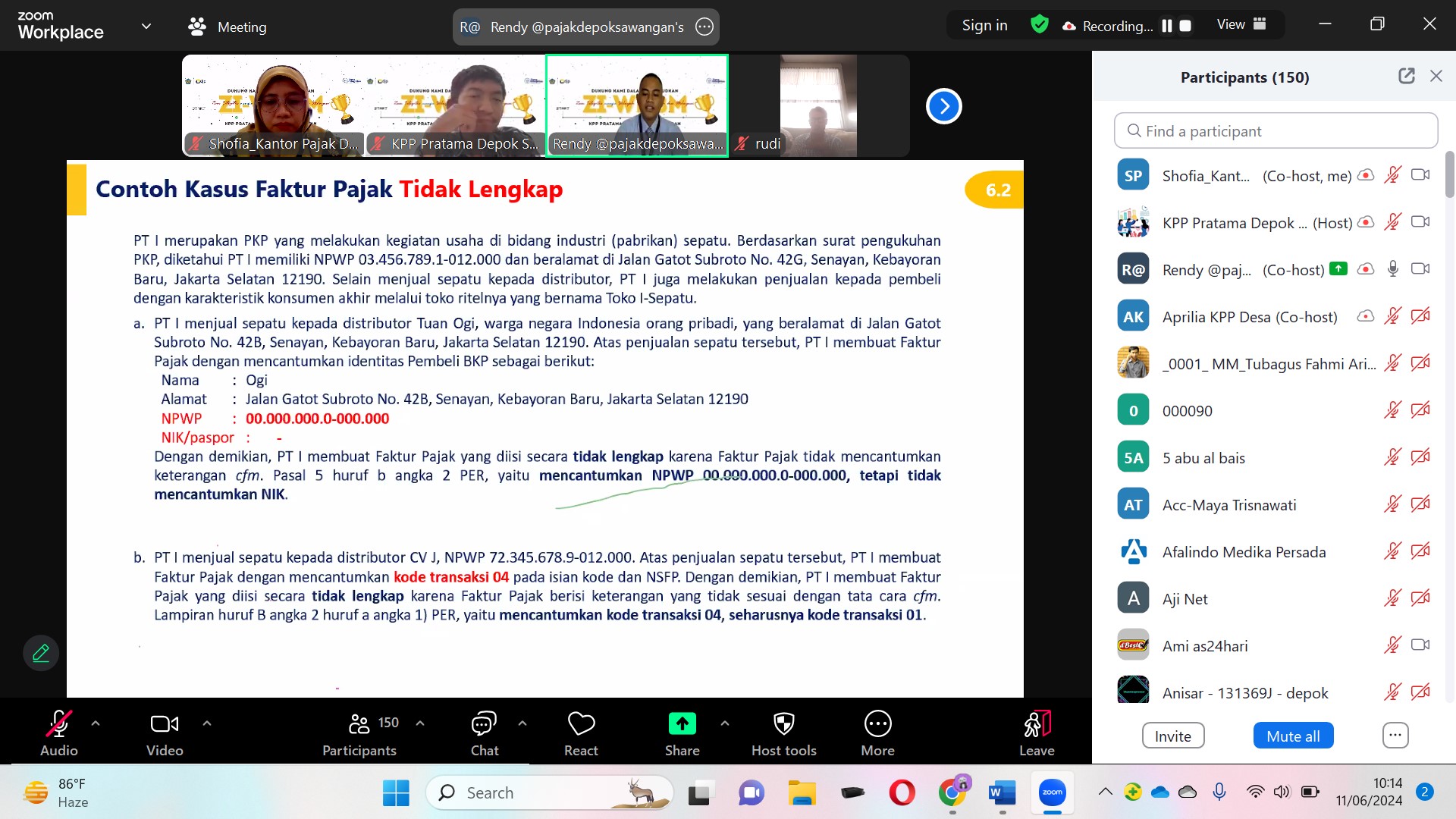Unmute microphone with Audio button
This screenshot has height=819, width=1456.
tap(58, 724)
